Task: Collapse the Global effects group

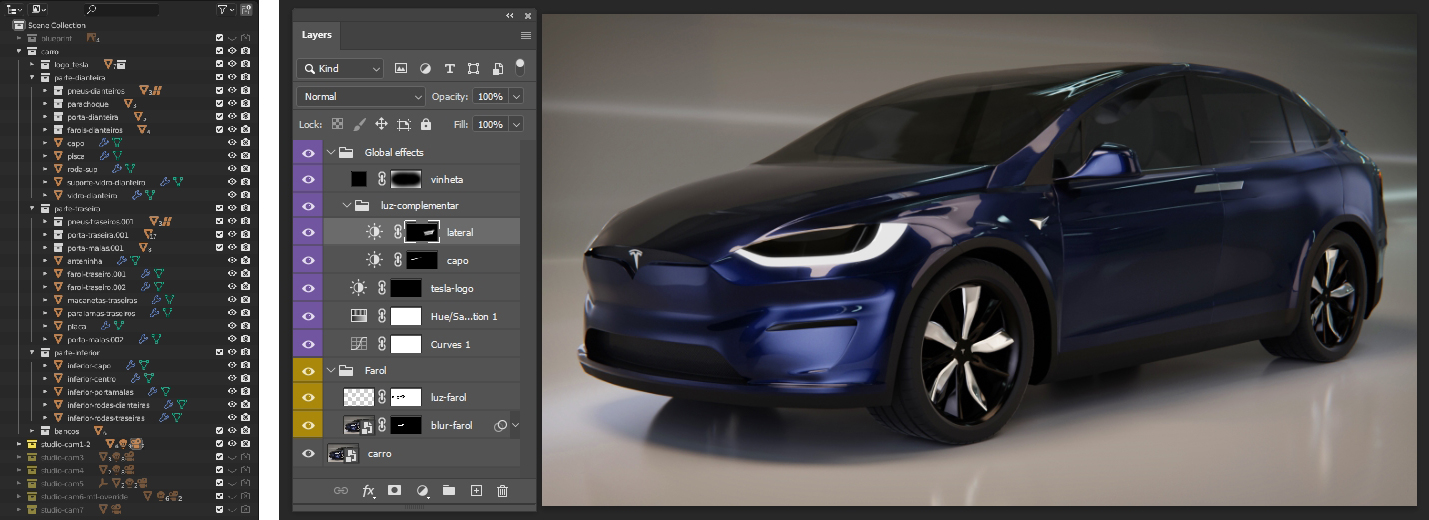Action: coord(331,153)
